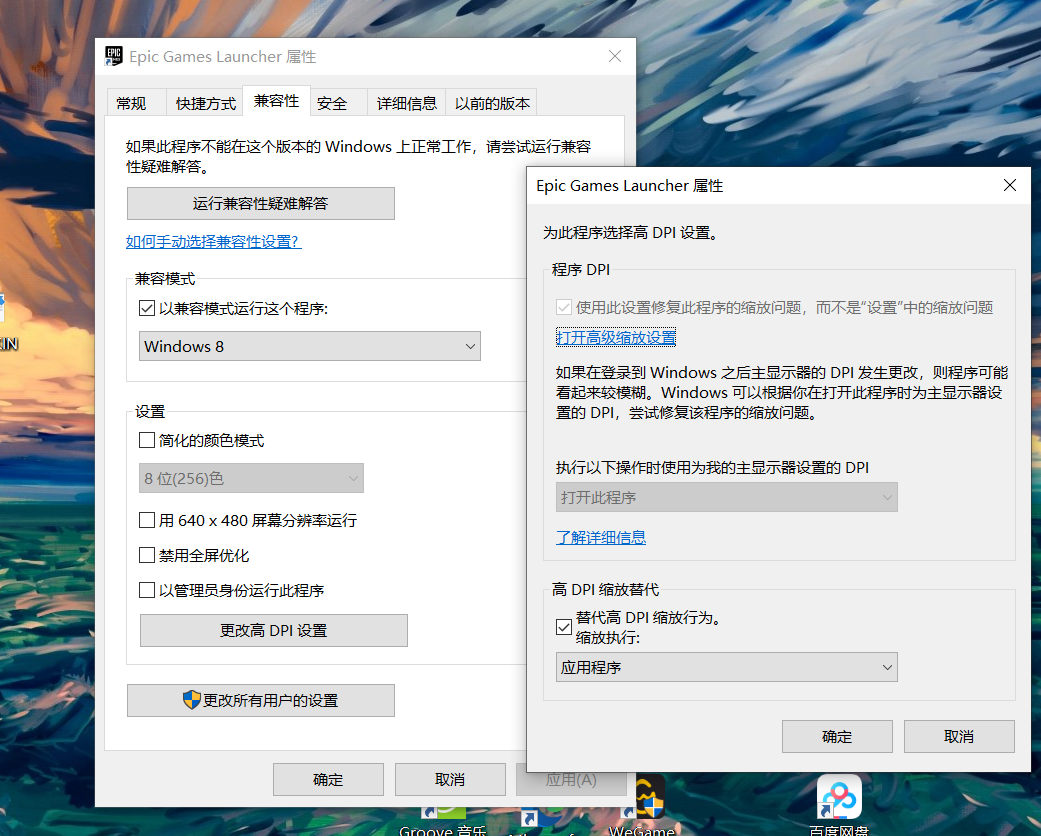The width and height of the screenshot is (1041, 836).
Task: Click 更改高 DPI 设置 button
Action: [x=274, y=630]
